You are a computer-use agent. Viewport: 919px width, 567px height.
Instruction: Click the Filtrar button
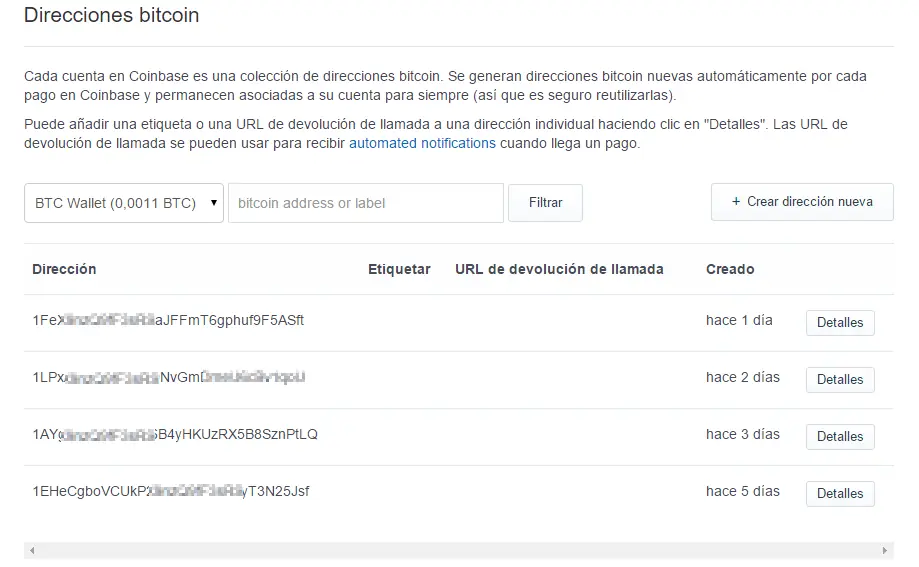(x=545, y=203)
